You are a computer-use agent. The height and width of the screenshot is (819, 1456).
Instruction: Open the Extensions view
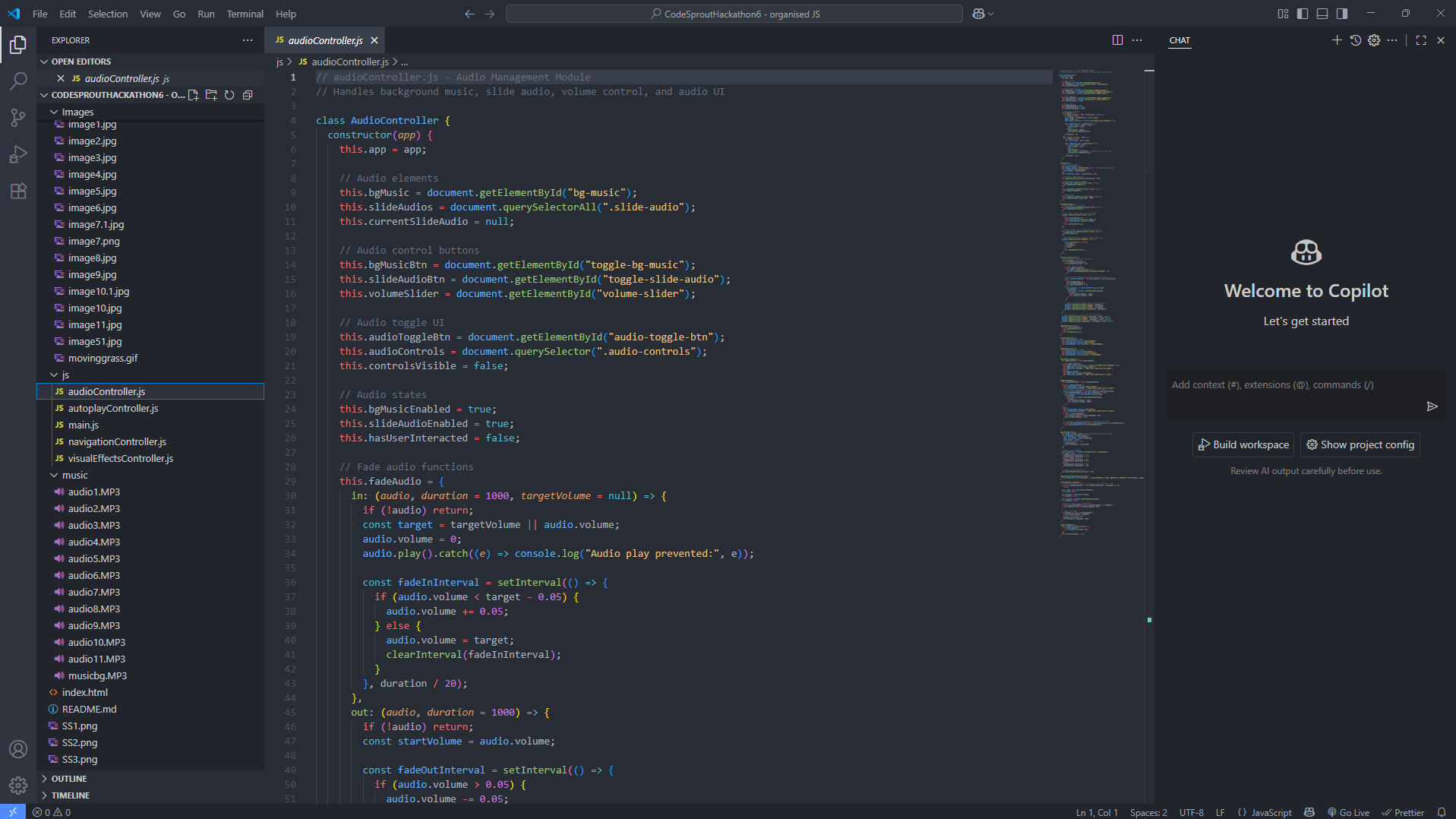(x=18, y=191)
